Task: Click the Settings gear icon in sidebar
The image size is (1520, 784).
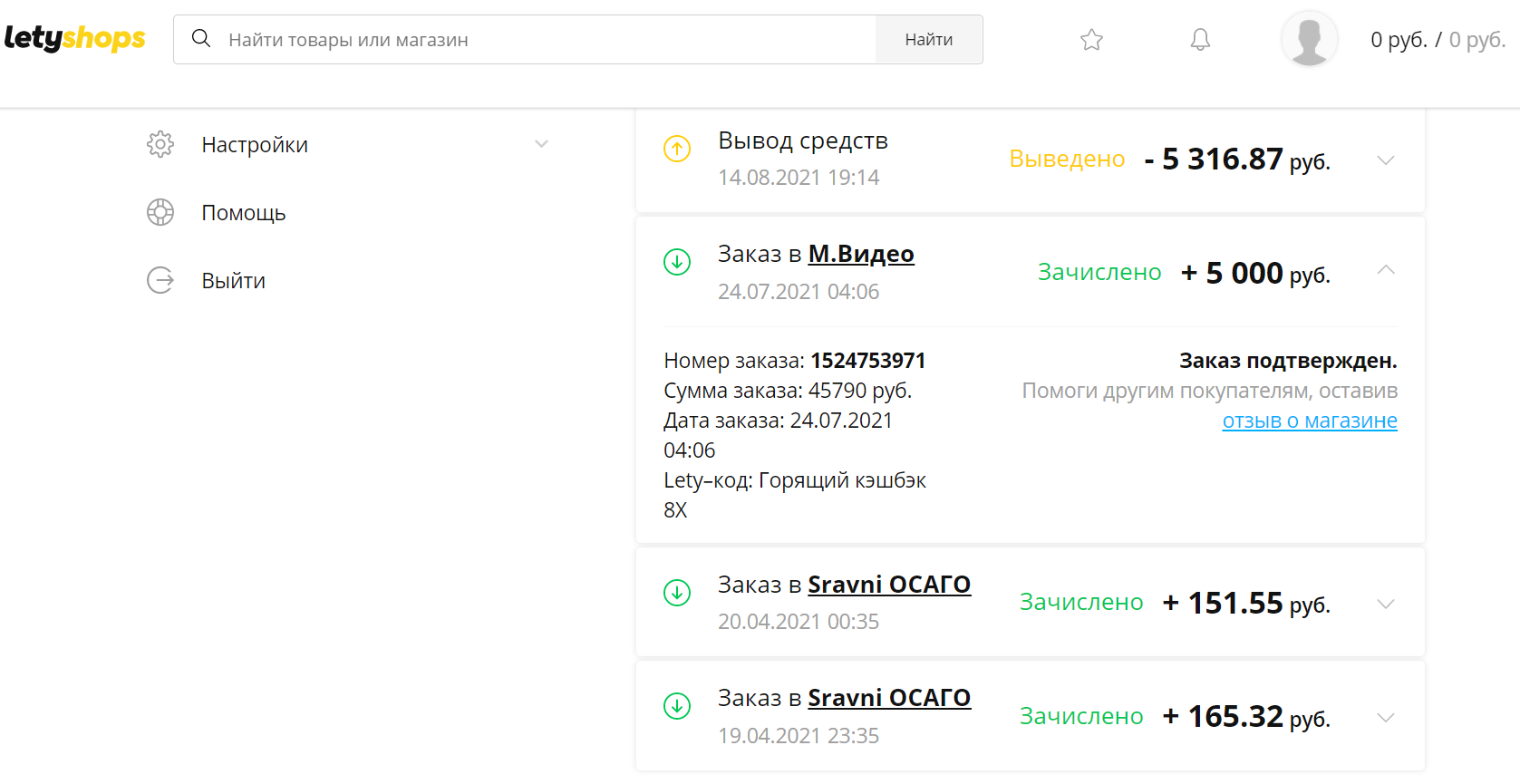Action: click(160, 144)
